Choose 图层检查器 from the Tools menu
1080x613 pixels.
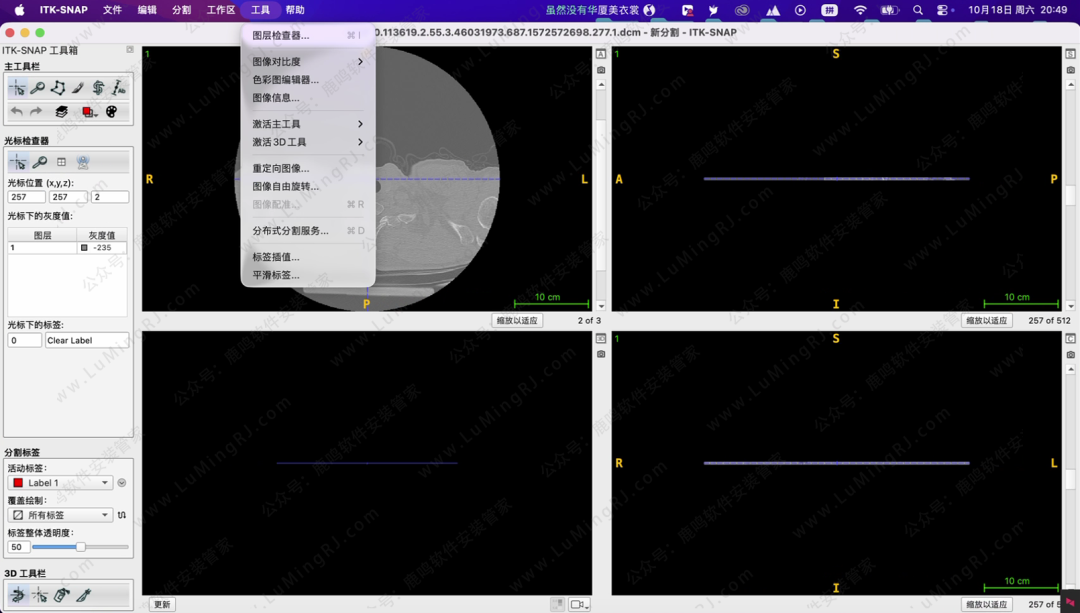tap(281, 35)
